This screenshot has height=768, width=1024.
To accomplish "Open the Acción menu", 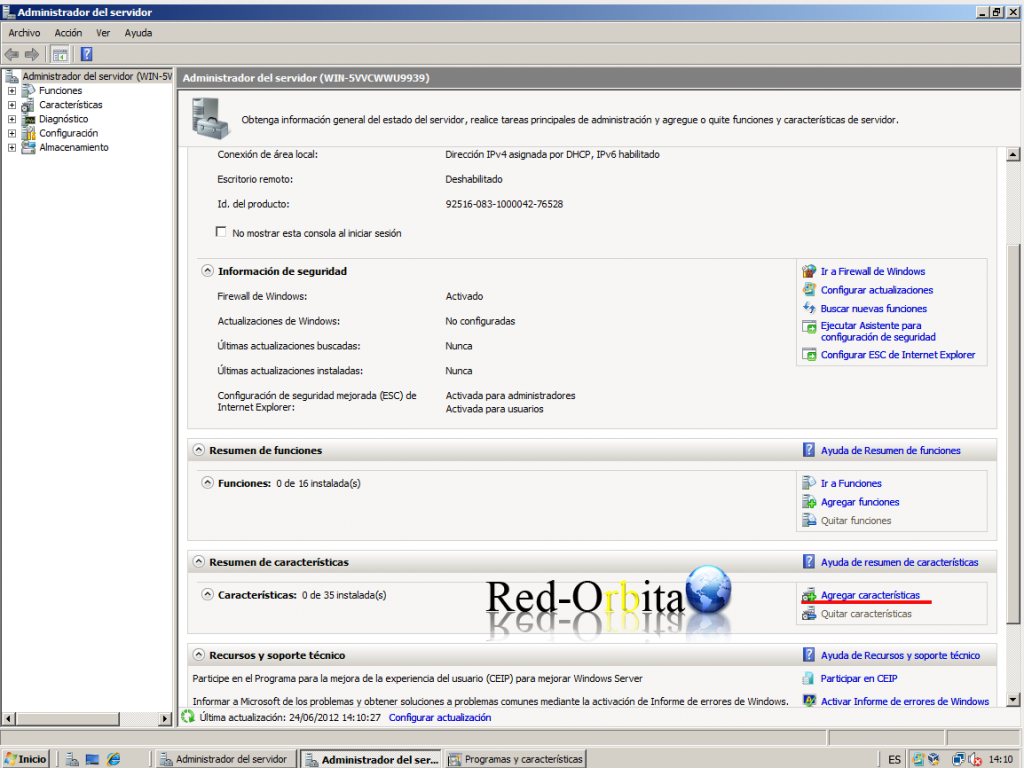I will click(x=67, y=32).
